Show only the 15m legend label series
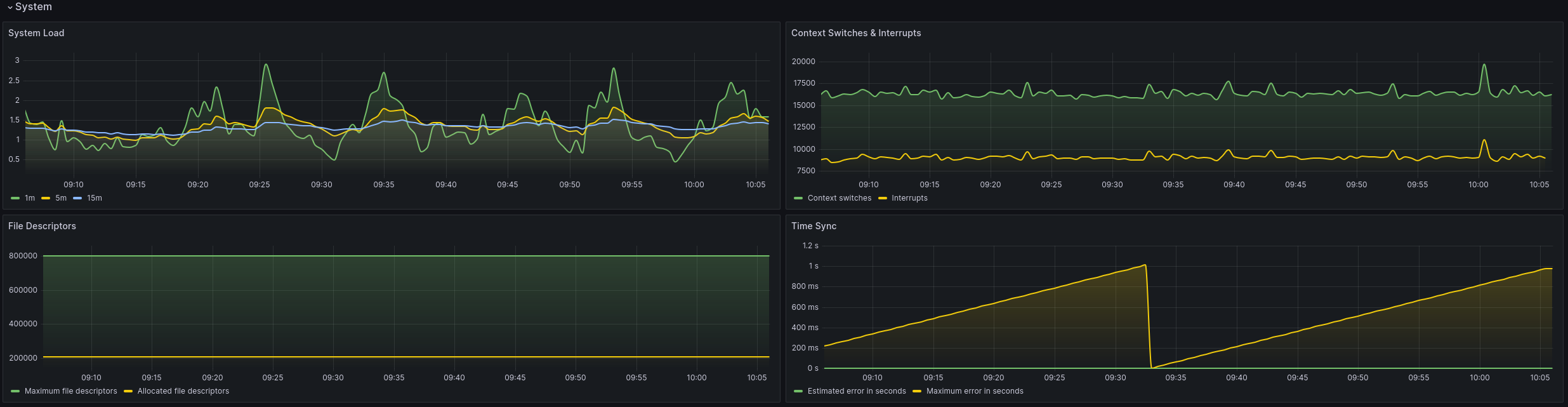 click(x=95, y=198)
